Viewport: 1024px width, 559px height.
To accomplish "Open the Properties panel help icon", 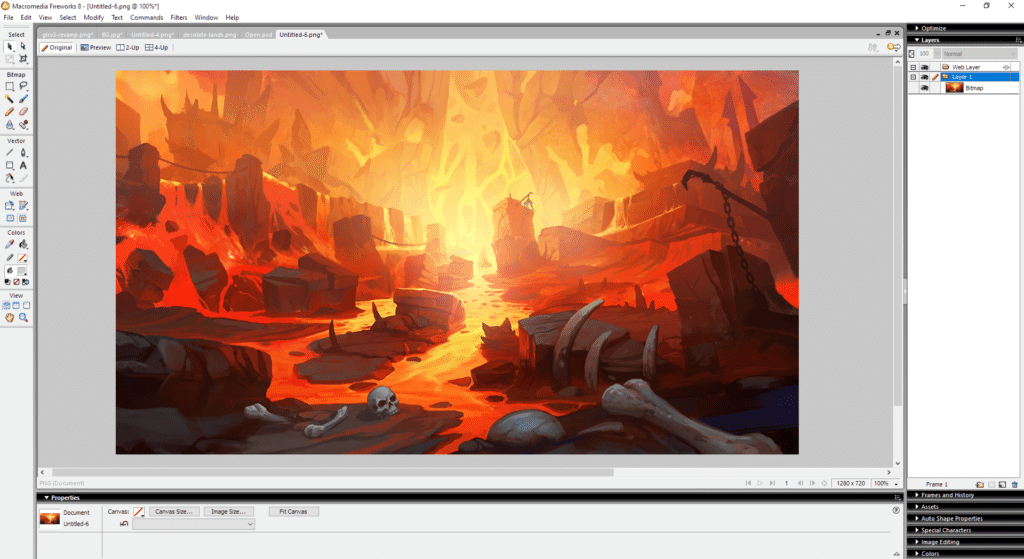I will tap(896, 510).
